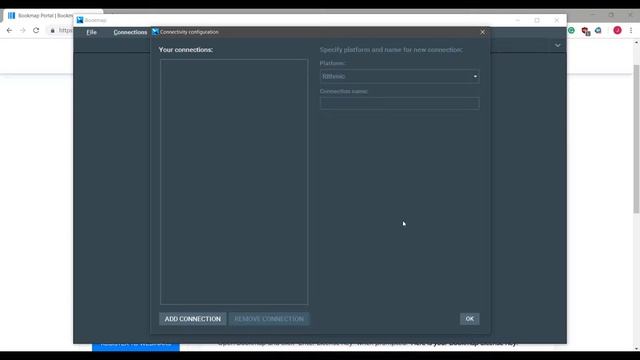The width and height of the screenshot is (640, 360).
Task: Click the blue button on the webpage behind
Action: (x=136, y=347)
